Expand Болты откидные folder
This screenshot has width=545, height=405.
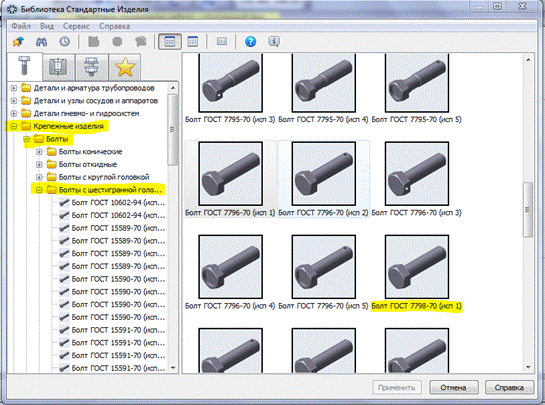point(39,164)
